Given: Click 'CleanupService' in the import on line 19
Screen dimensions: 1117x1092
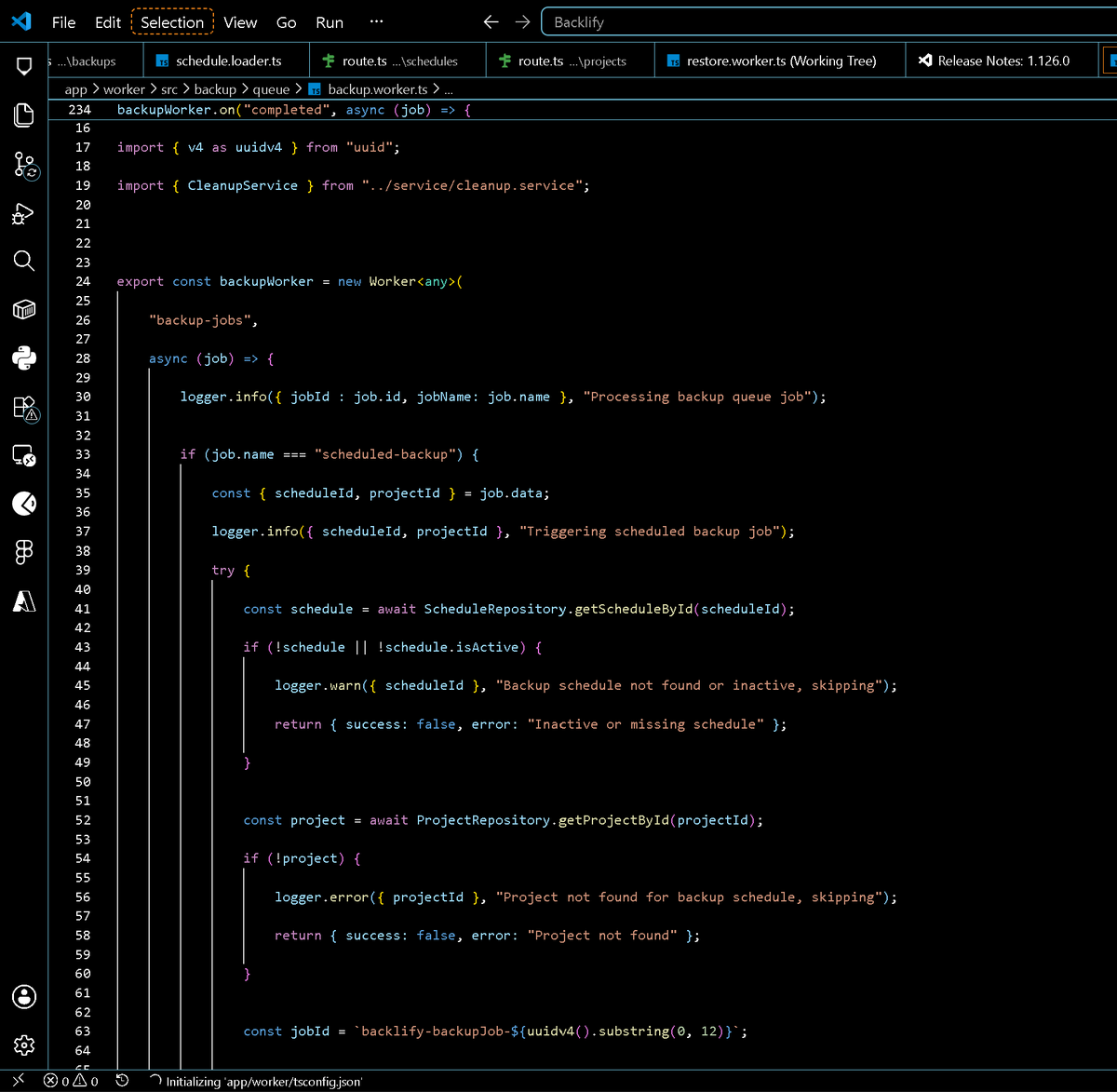Looking at the screenshot, I should tap(243, 185).
